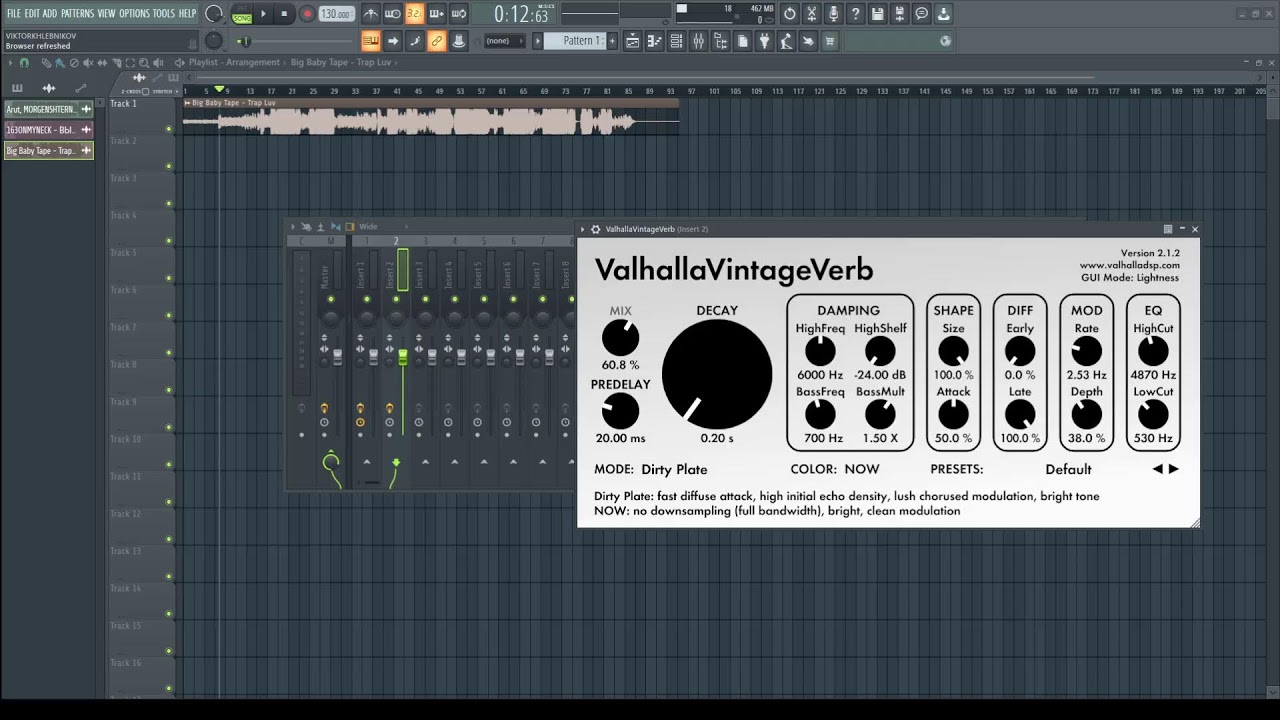
Task: Open the COLOR NOW selector
Action: point(862,469)
